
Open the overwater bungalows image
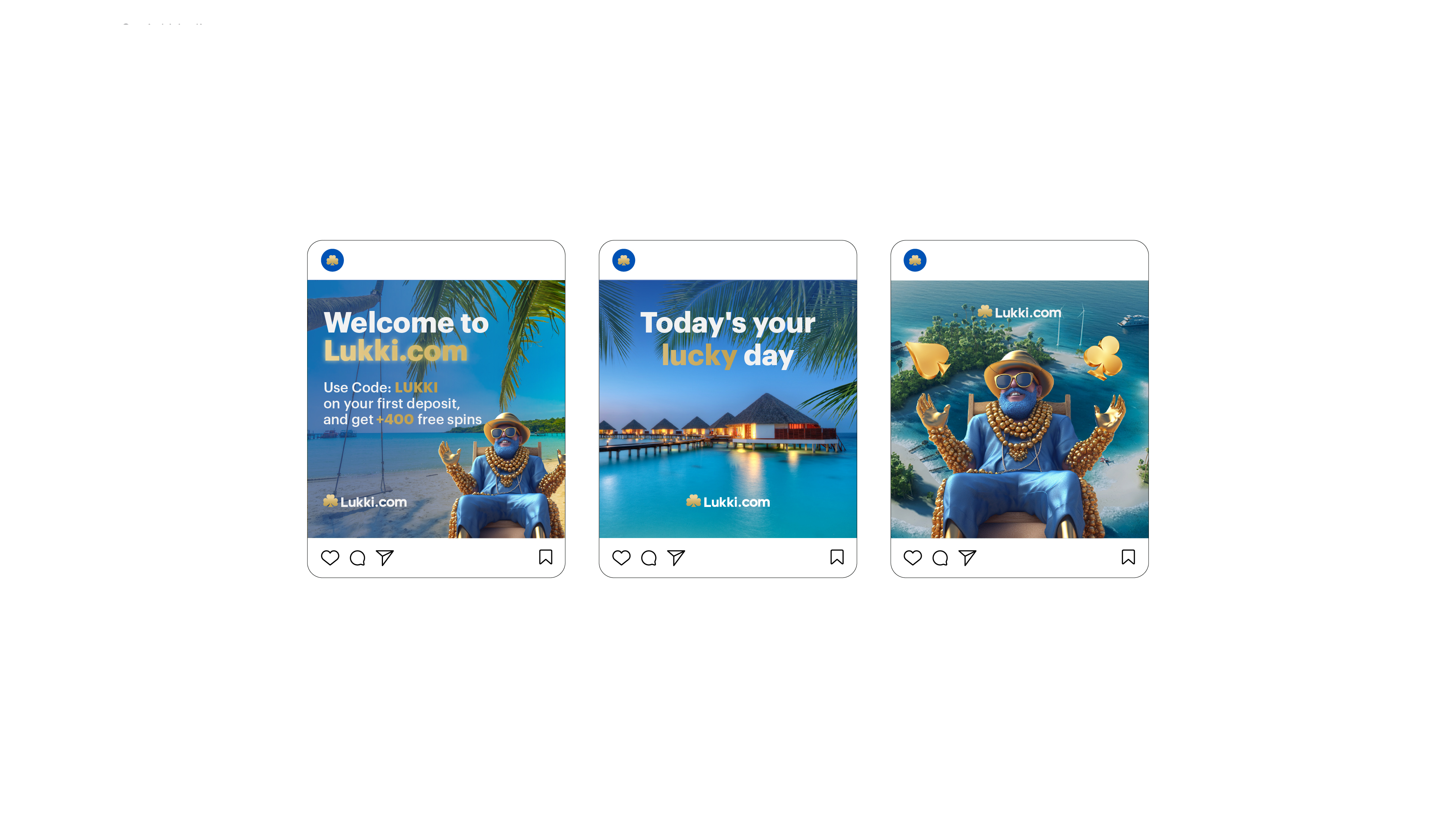pyautogui.click(x=728, y=409)
